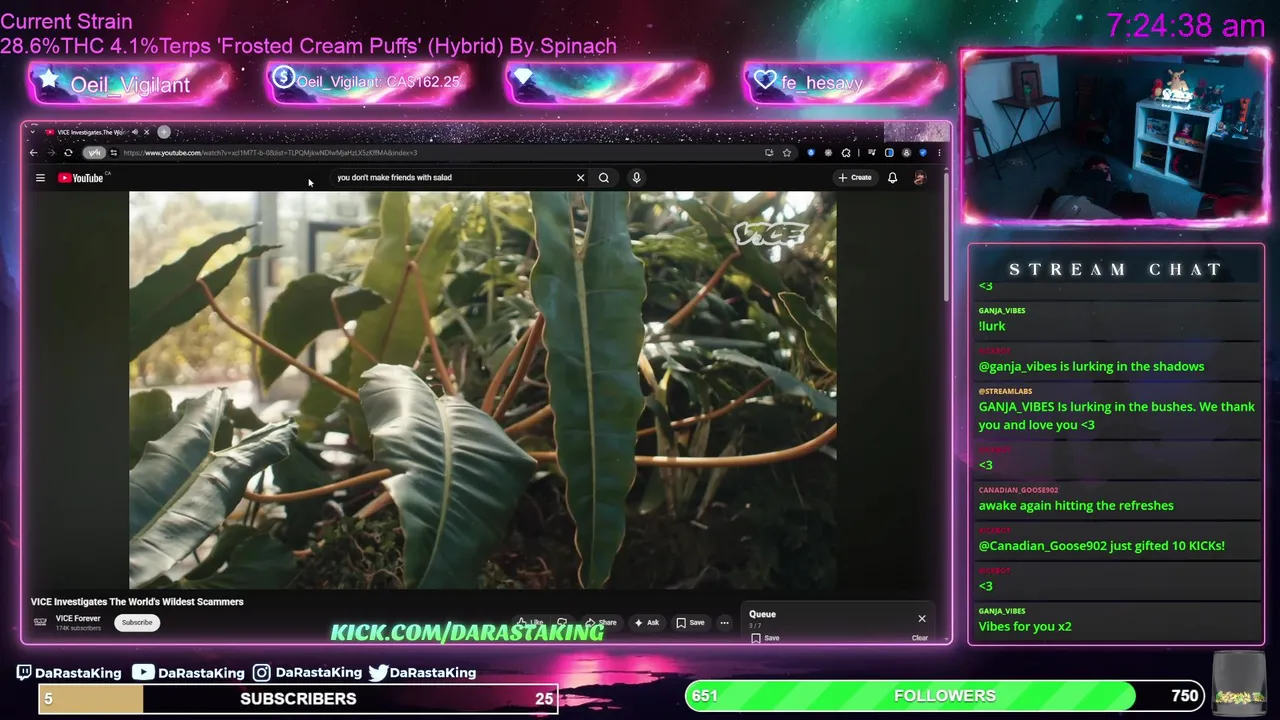This screenshot has height=720, width=1280.
Task: Share the video
Action: pyautogui.click(x=601, y=622)
